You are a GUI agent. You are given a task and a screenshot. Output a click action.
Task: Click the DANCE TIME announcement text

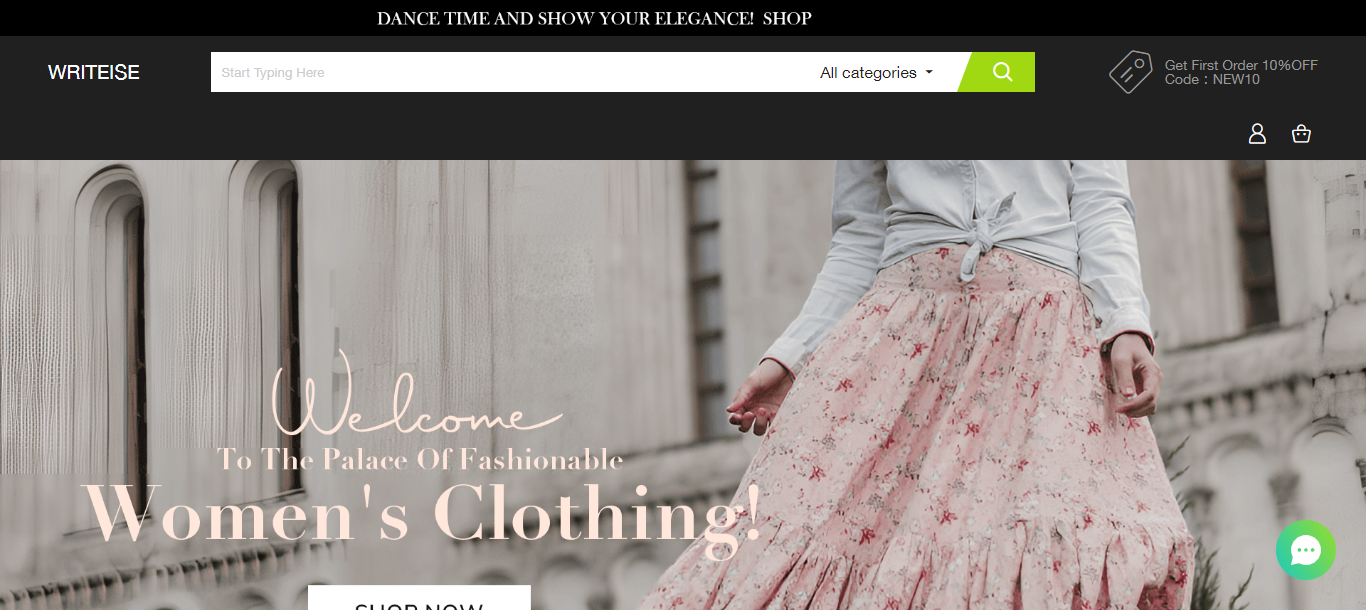pos(565,18)
